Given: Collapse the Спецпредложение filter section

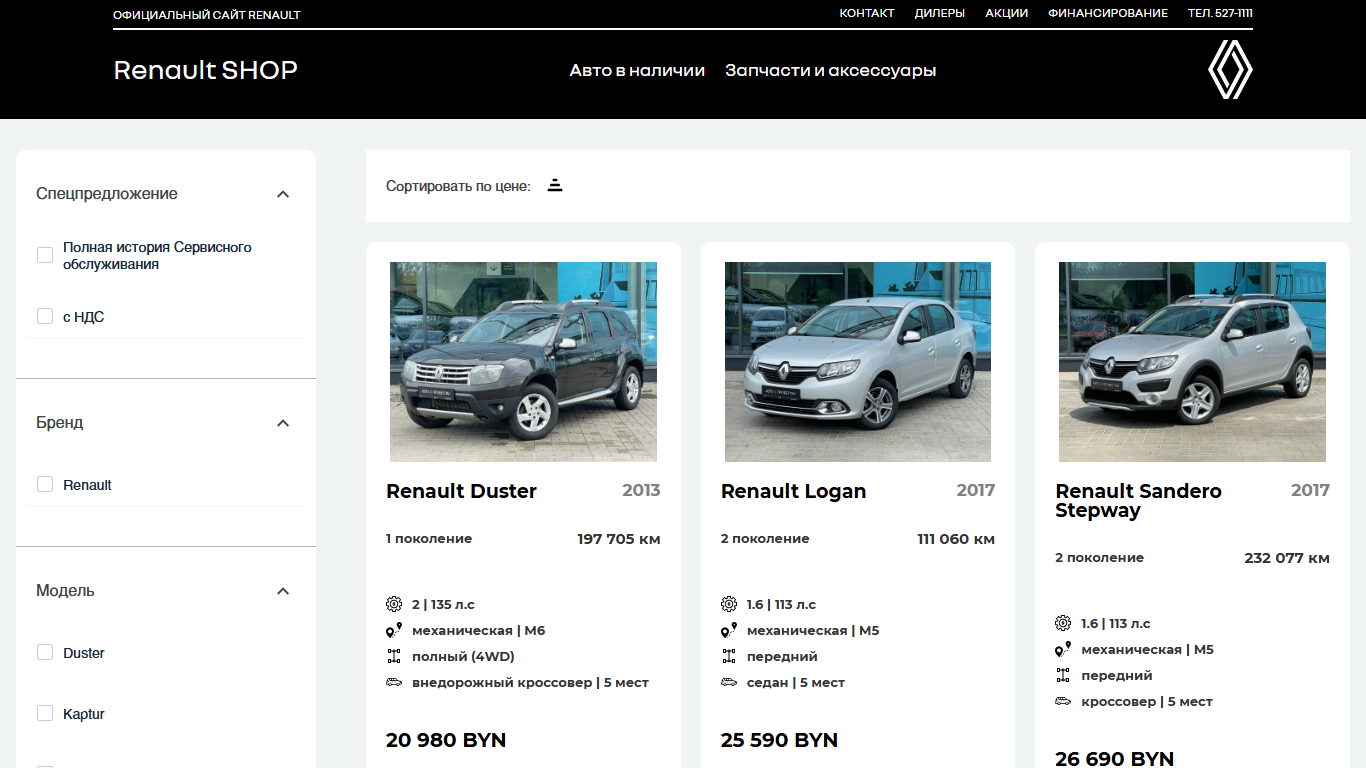Looking at the screenshot, I should point(283,194).
